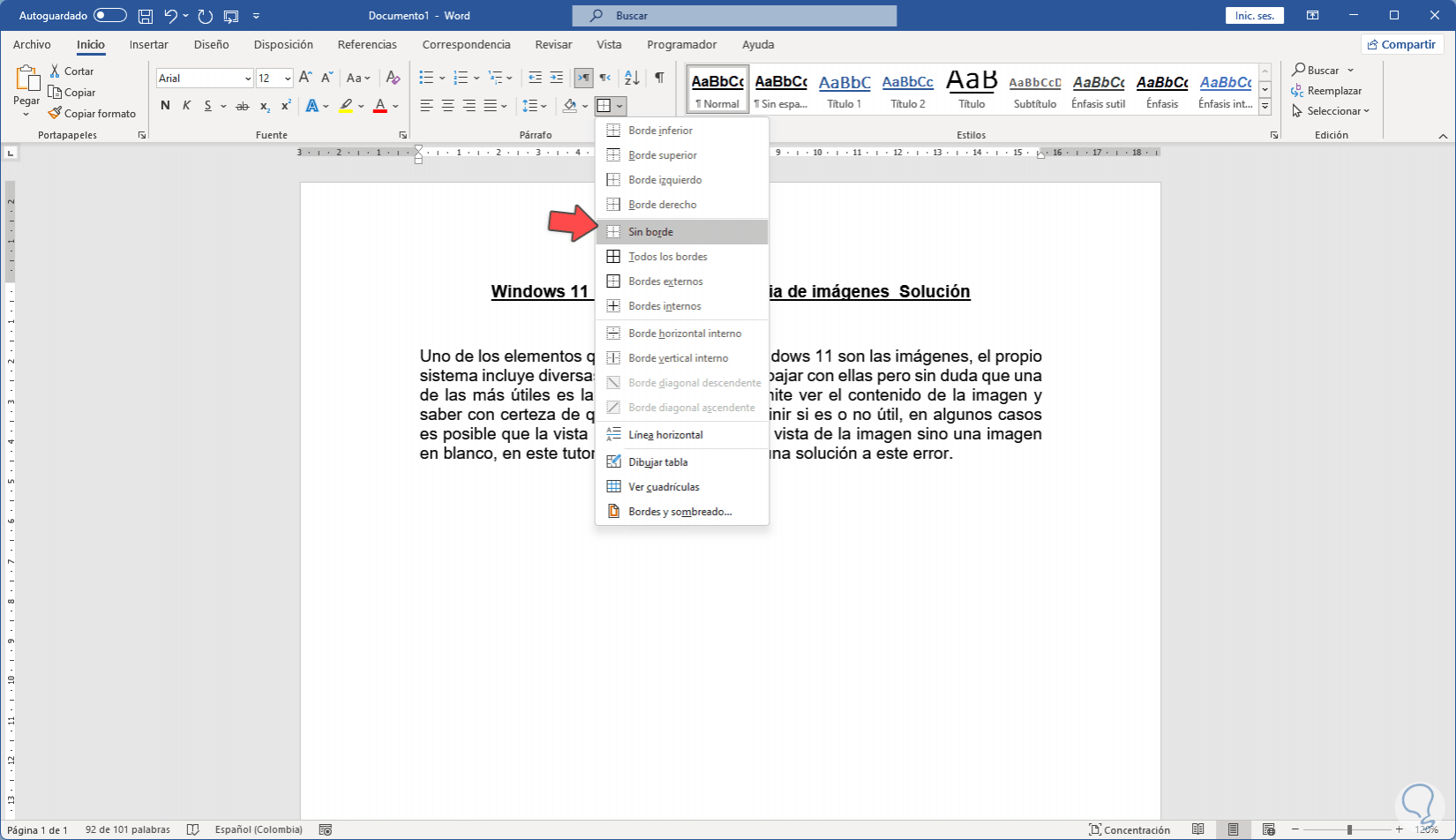This screenshot has height=840, width=1456.
Task: Click the Concentración focus mode button
Action: [1130, 829]
